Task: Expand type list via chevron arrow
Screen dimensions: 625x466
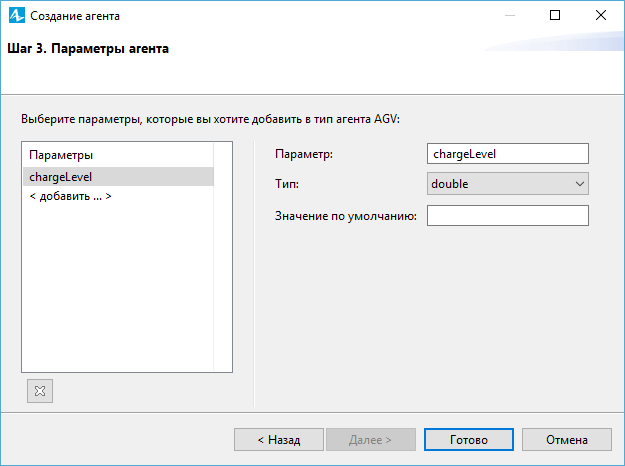Action: click(x=580, y=184)
